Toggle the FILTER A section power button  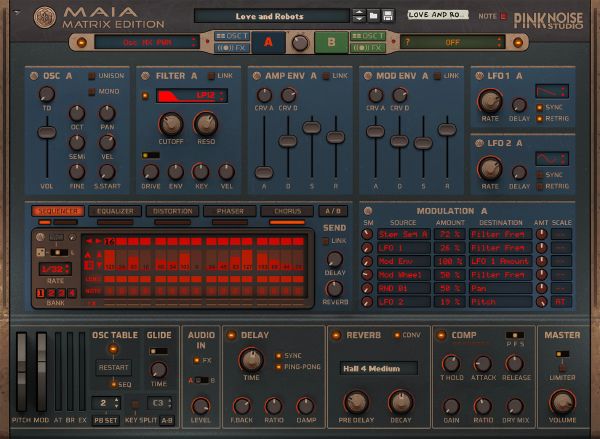click(x=145, y=76)
